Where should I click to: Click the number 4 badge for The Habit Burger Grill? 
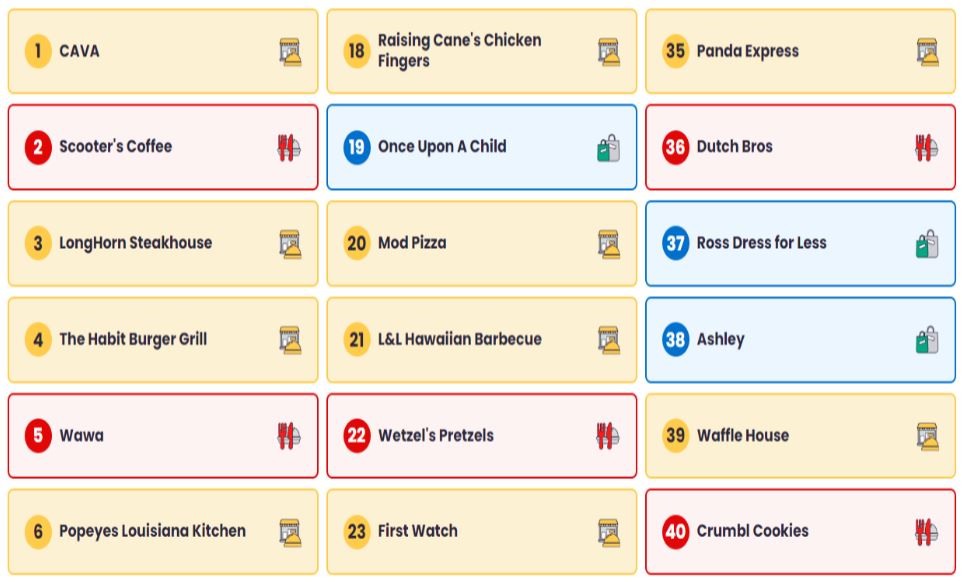[x=38, y=340]
